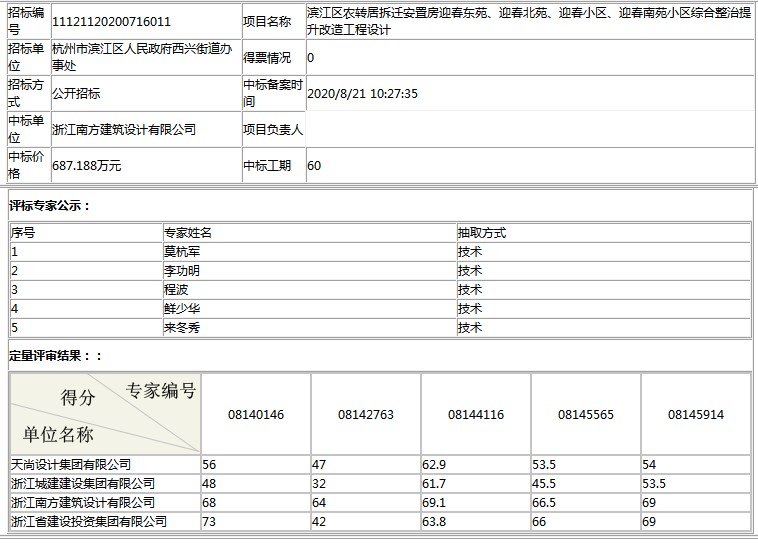Screen dimensions: 758x545
Task: Select the 定量评审结果 heading
Action: coord(56,356)
